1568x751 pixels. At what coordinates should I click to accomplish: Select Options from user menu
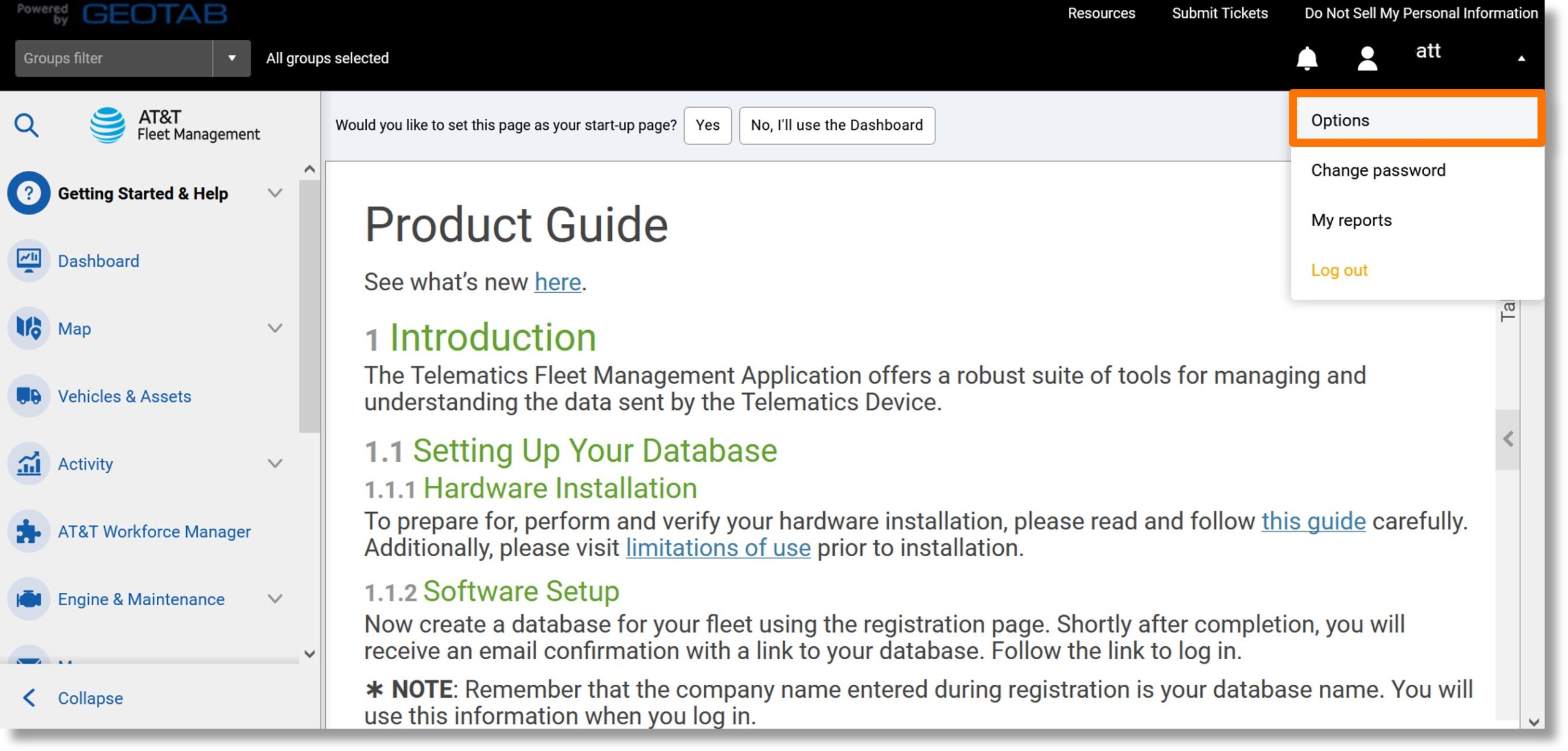(x=1417, y=120)
